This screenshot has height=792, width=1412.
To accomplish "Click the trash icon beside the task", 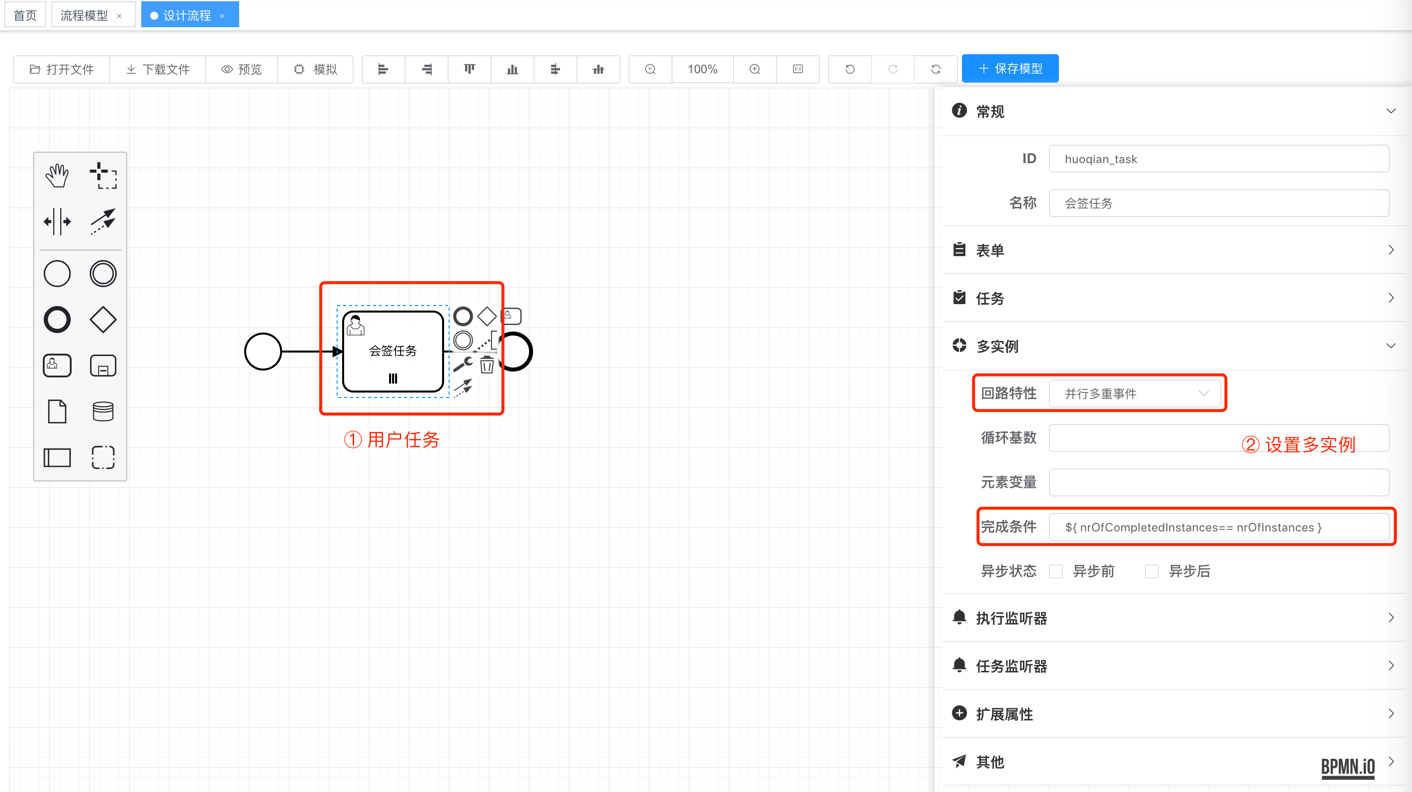I will [x=487, y=366].
